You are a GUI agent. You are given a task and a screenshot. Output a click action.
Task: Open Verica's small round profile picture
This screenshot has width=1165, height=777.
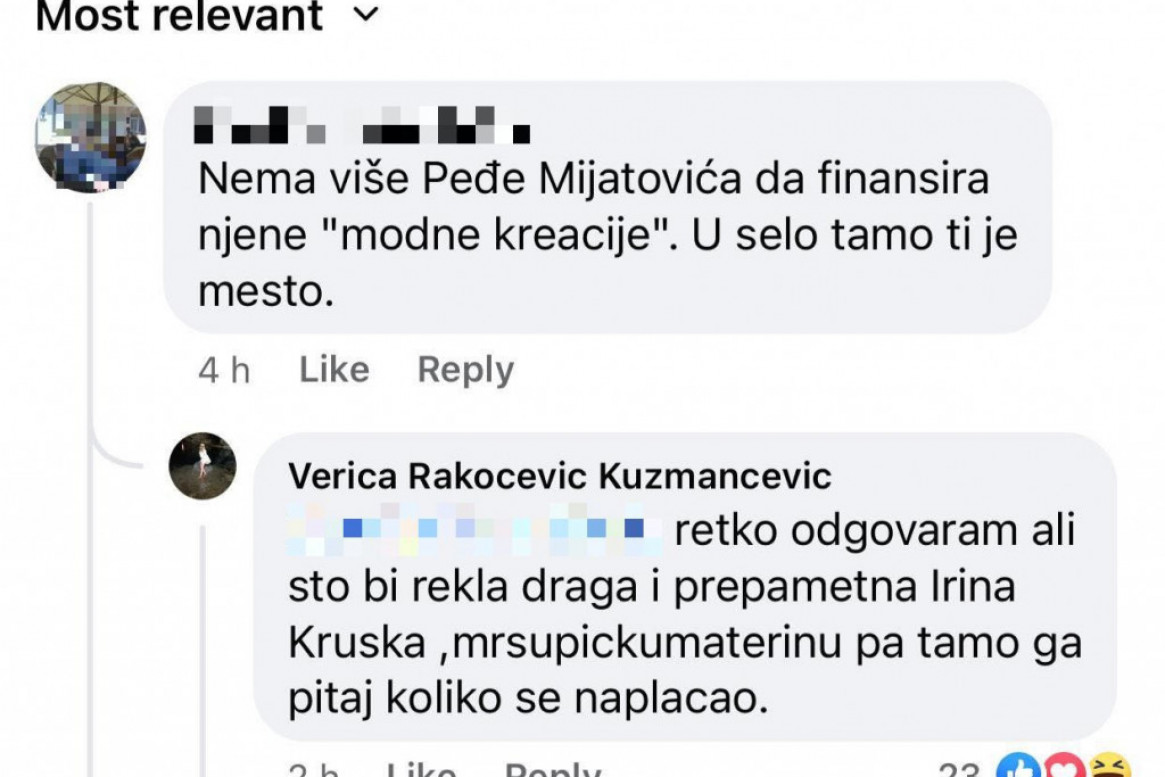point(203,466)
